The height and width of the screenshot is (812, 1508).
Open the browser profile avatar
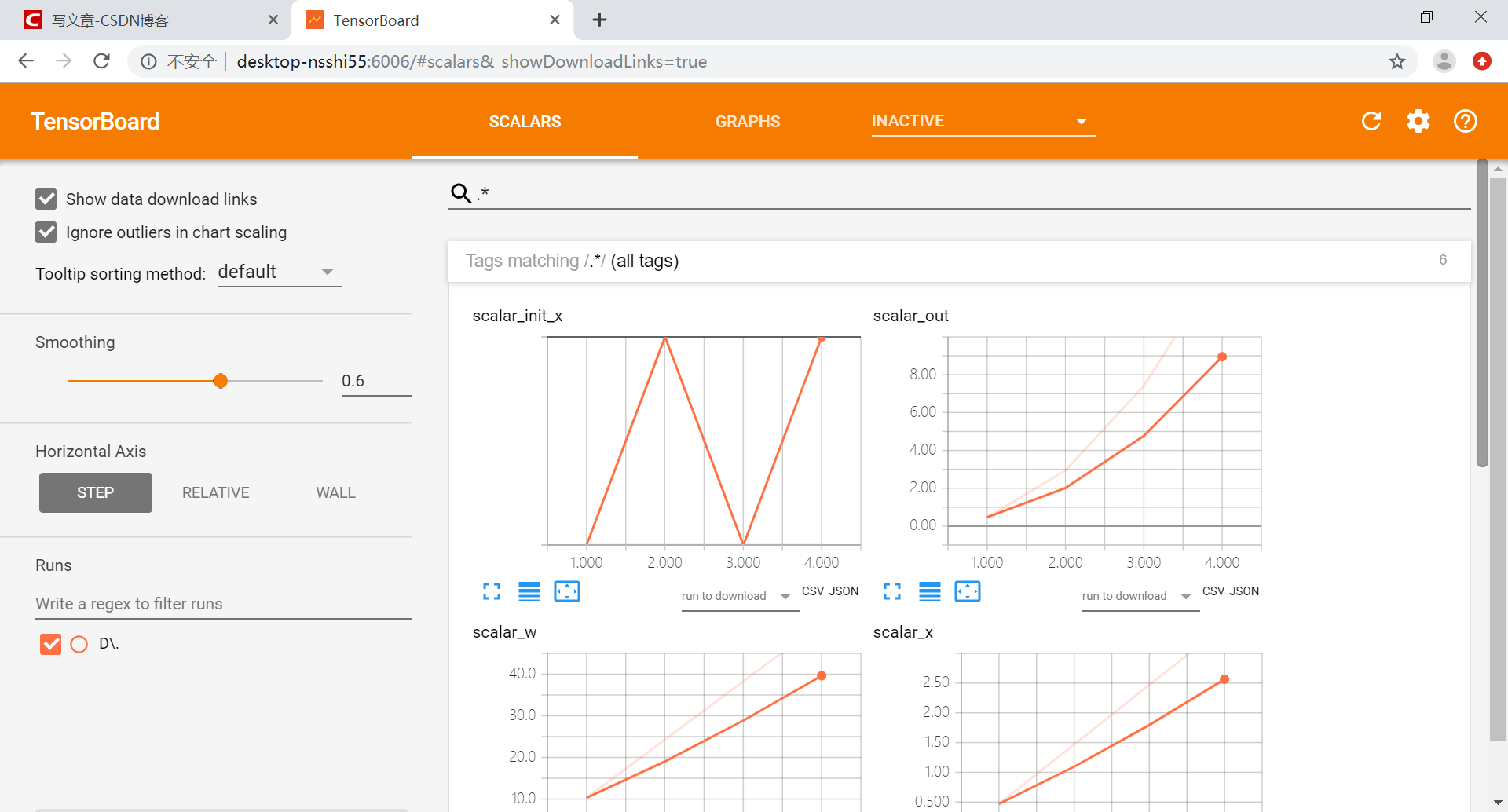point(1444,61)
